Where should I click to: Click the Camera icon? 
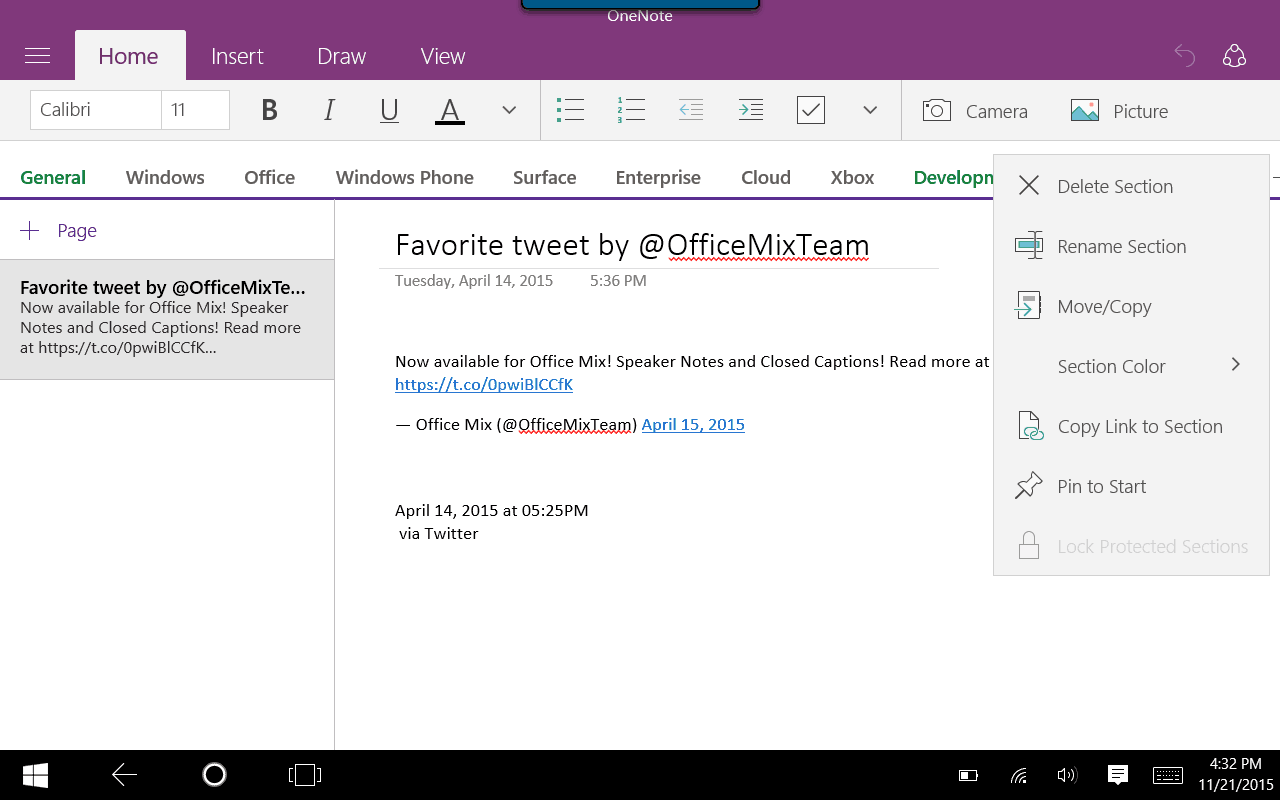click(937, 110)
